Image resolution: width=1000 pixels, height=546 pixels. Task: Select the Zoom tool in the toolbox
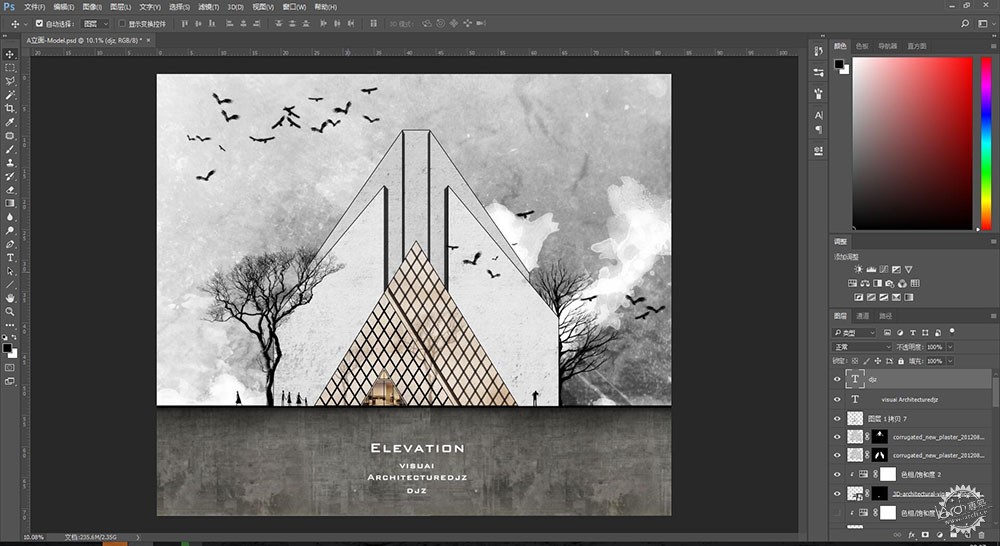click(x=10, y=311)
